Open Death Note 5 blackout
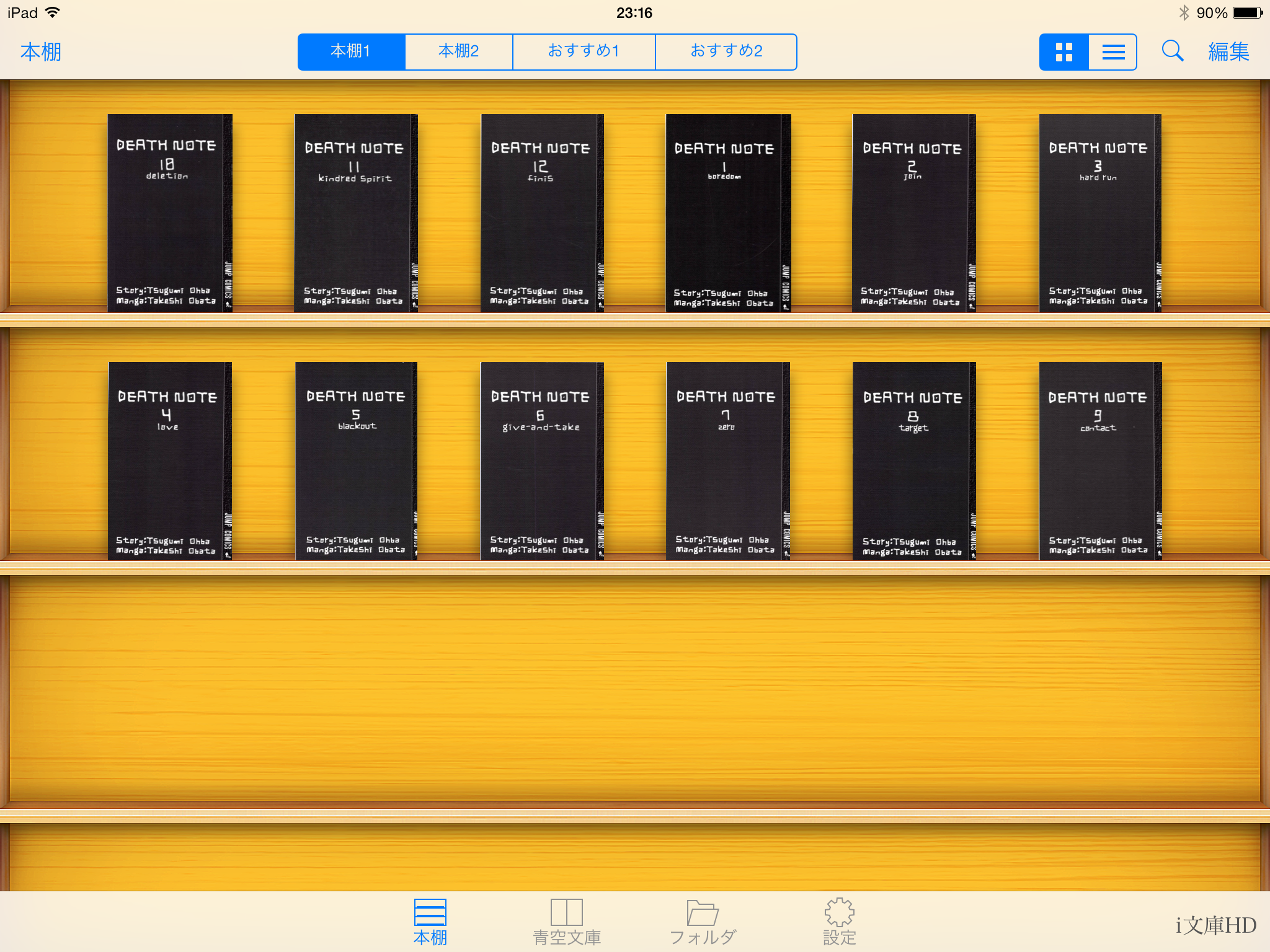This screenshot has height=952, width=1270. [x=356, y=461]
